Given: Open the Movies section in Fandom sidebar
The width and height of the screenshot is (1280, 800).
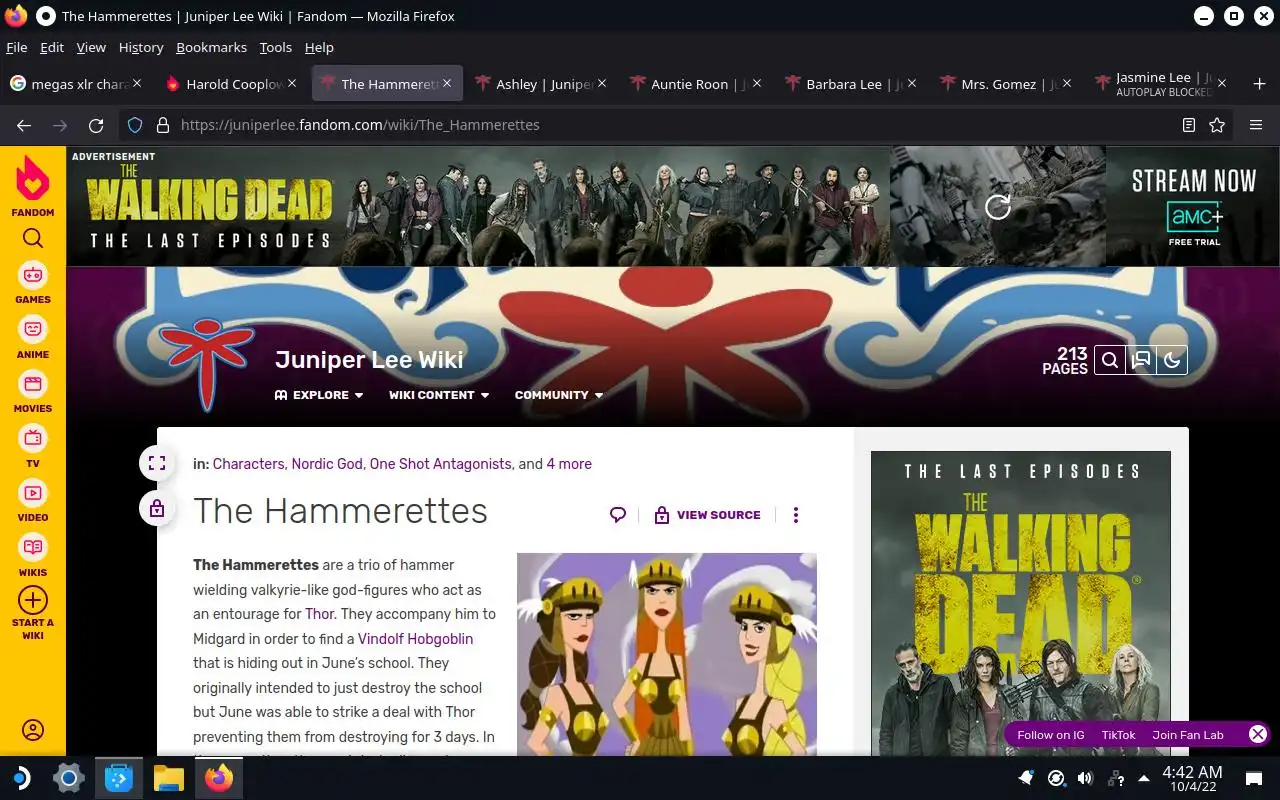Looking at the screenshot, I should [33, 392].
